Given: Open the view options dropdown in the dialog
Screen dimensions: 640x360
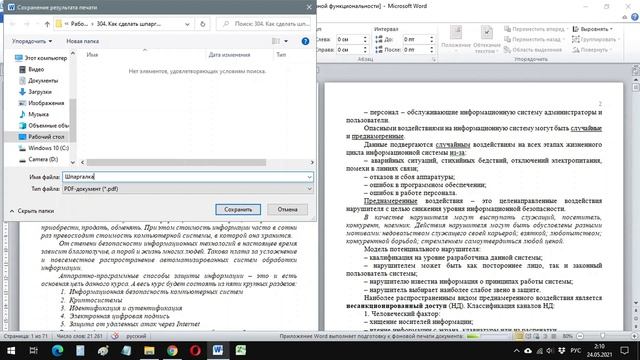Looking at the screenshot, I should 285,41.
